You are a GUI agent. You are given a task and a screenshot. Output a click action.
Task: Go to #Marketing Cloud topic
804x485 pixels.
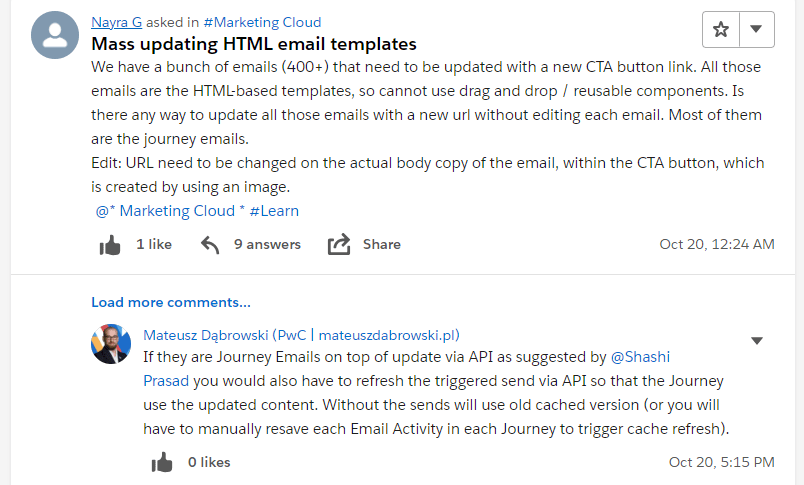[264, 22]
